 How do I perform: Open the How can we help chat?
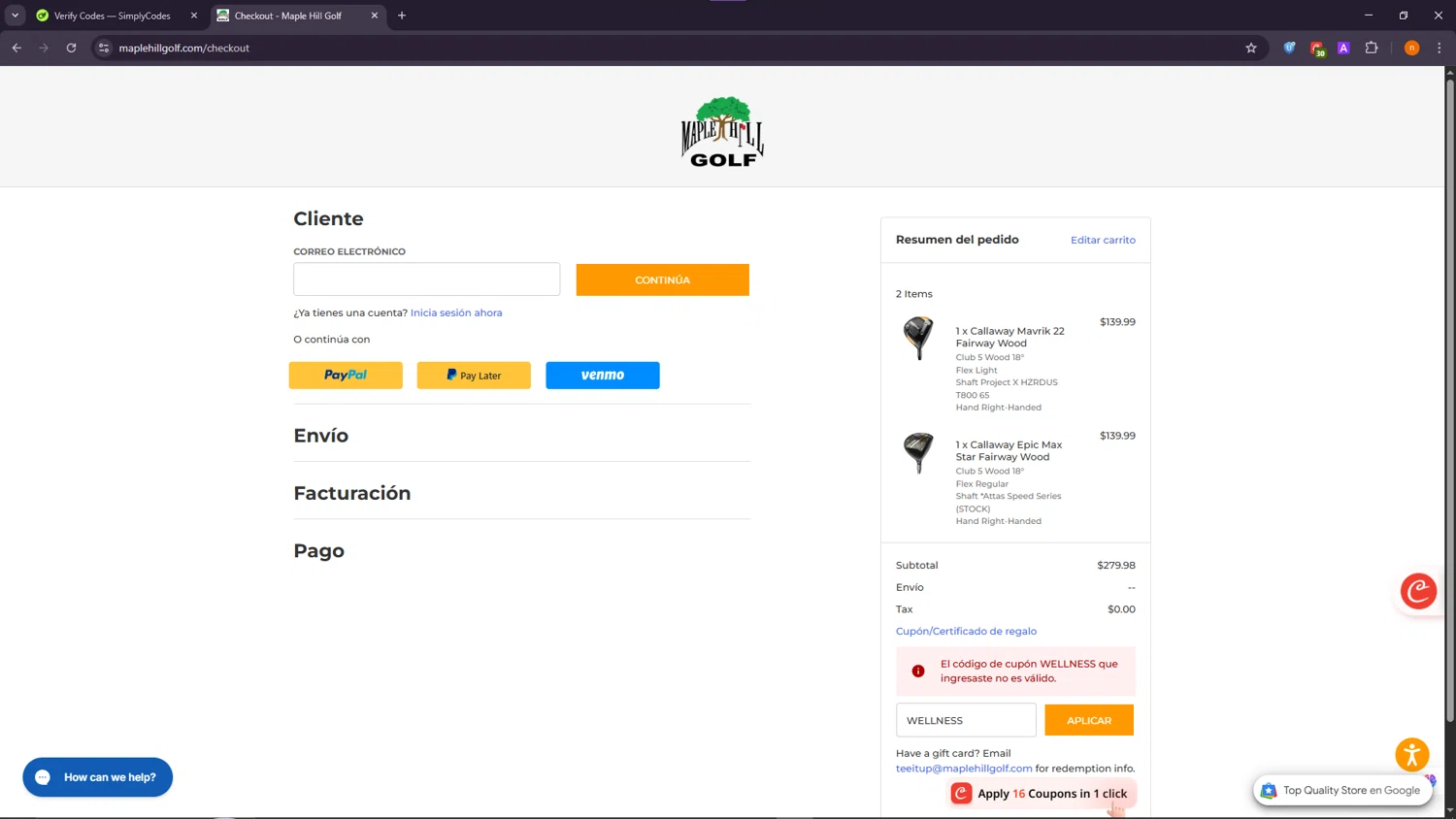tap(98, 777)
